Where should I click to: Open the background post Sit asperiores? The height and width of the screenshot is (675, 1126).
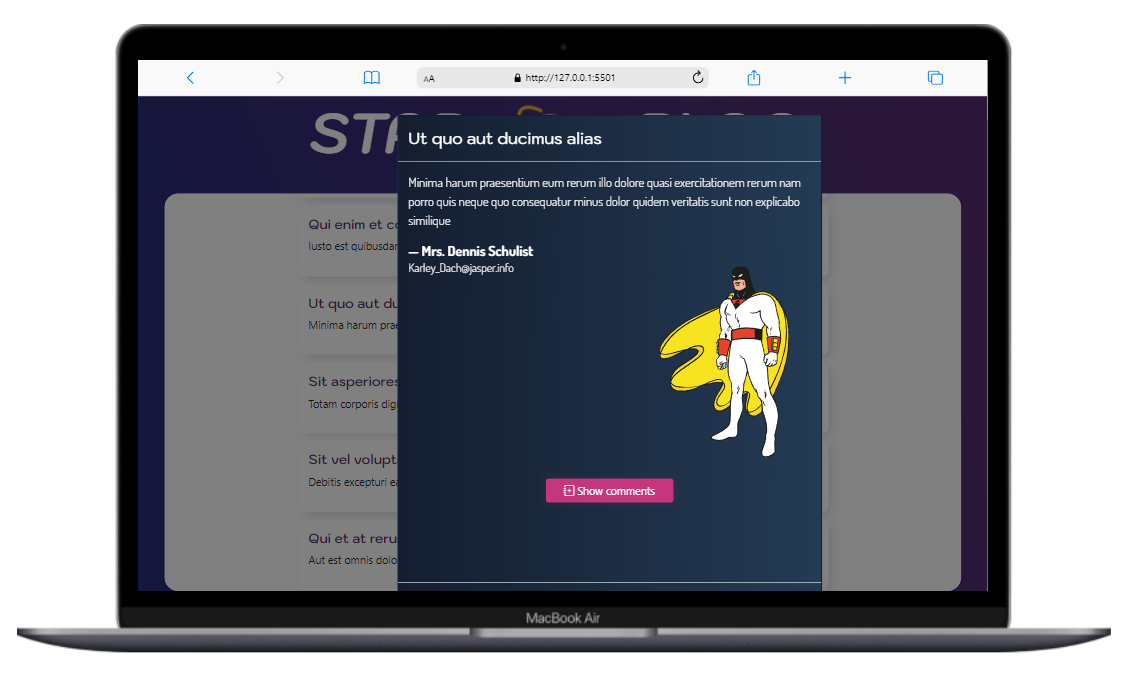[353, 381]
